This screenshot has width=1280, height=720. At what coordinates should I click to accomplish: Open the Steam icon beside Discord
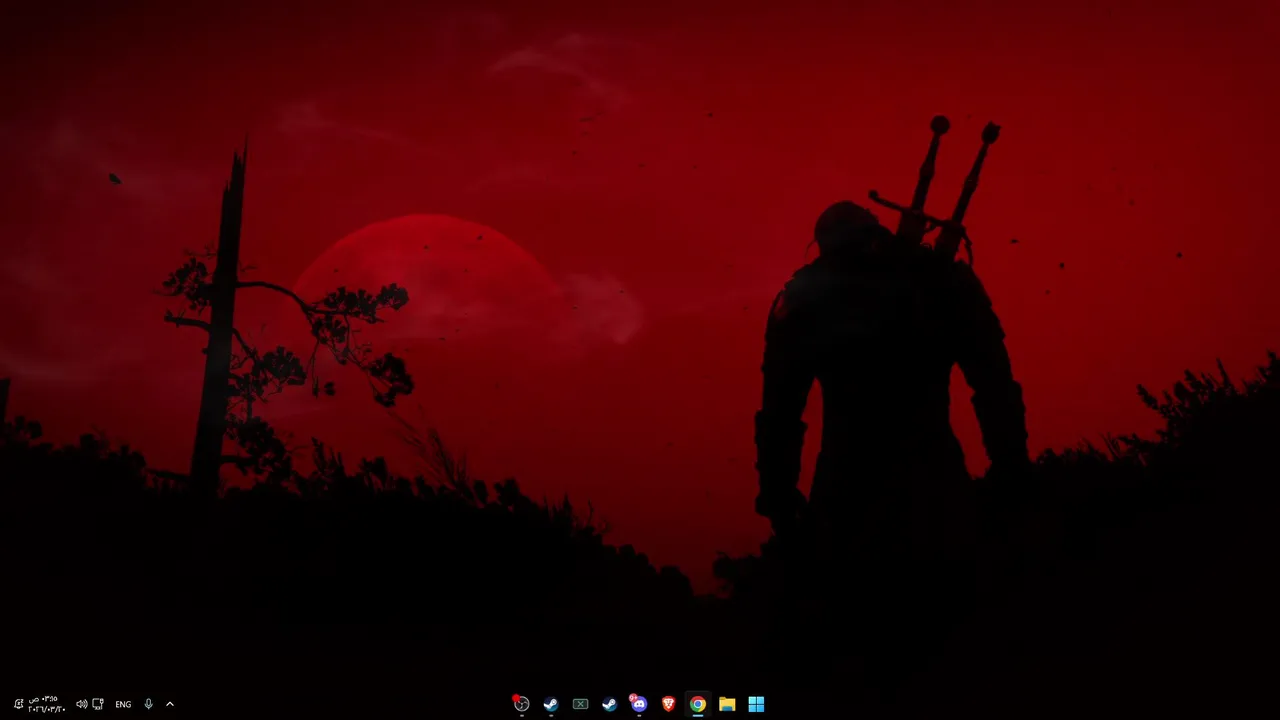pyautogui.click(x=610, y=704)
